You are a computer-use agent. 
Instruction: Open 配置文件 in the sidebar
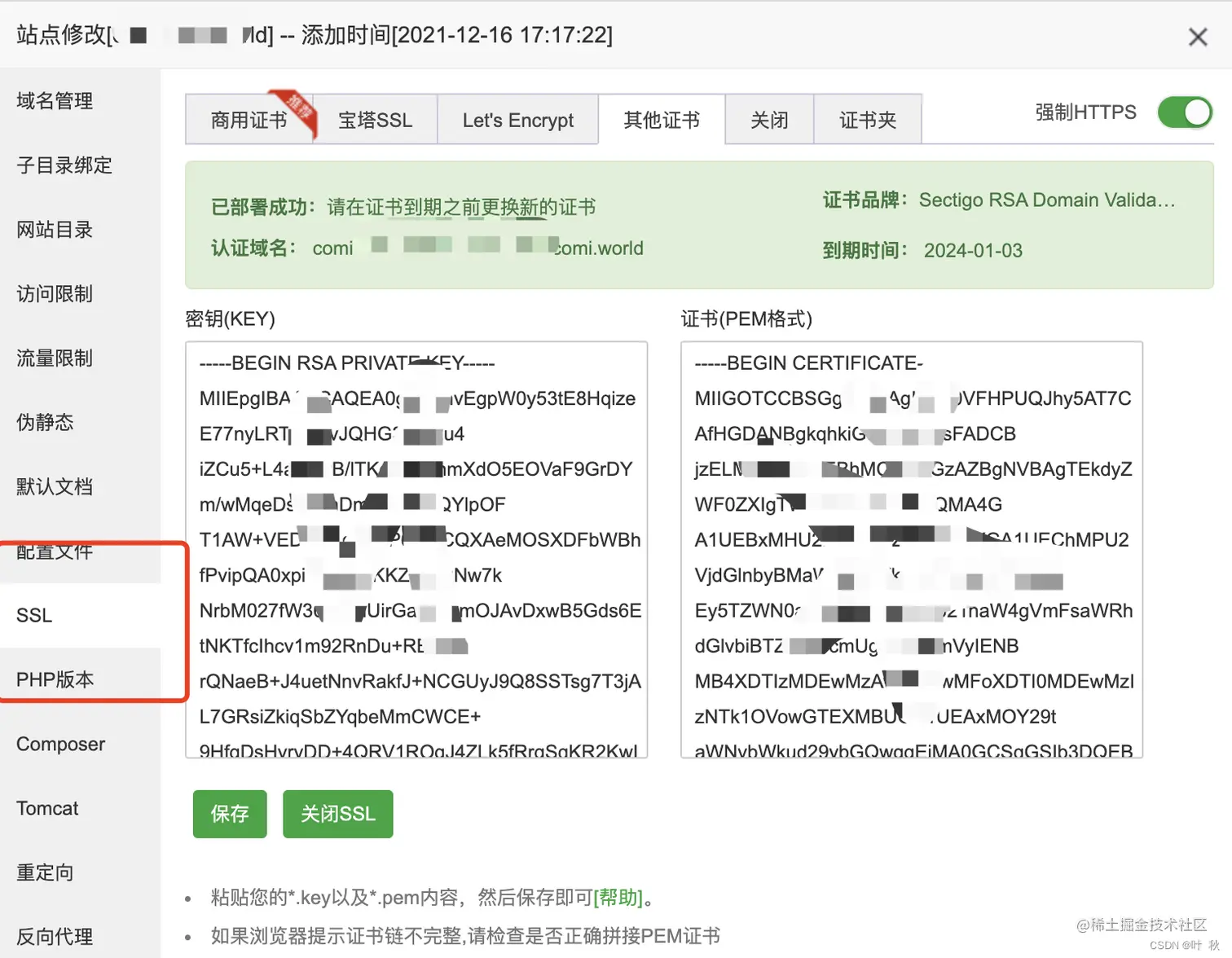click(x=55, y=551)
